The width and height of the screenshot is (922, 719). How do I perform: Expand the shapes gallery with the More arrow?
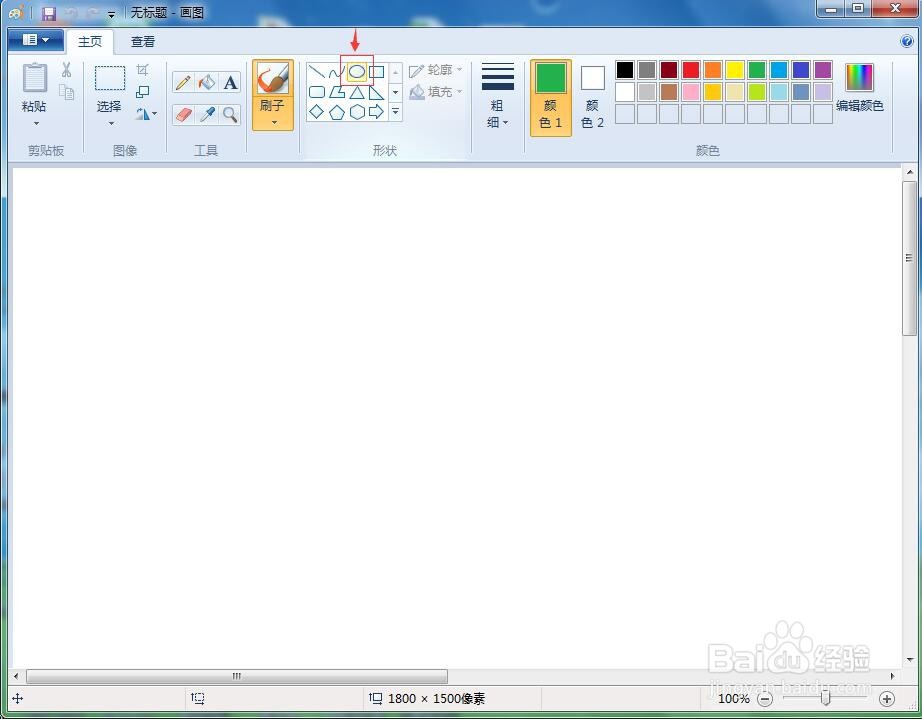(x=395, y=111)
